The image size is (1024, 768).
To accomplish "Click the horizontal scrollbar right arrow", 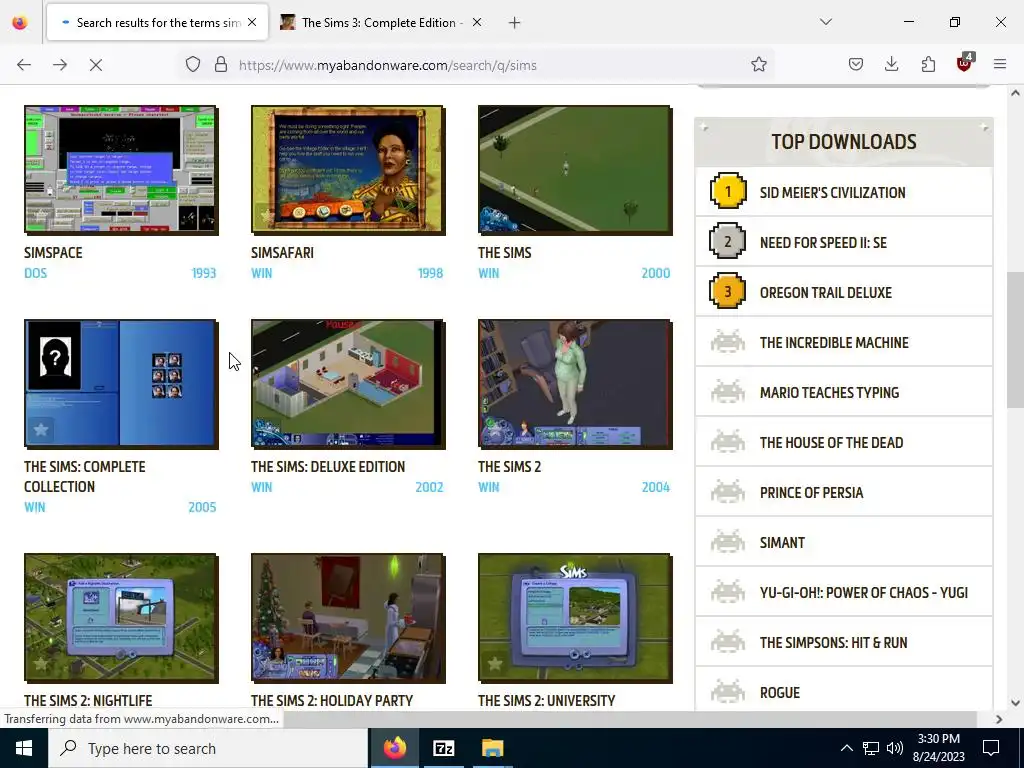I will point(999,719).
